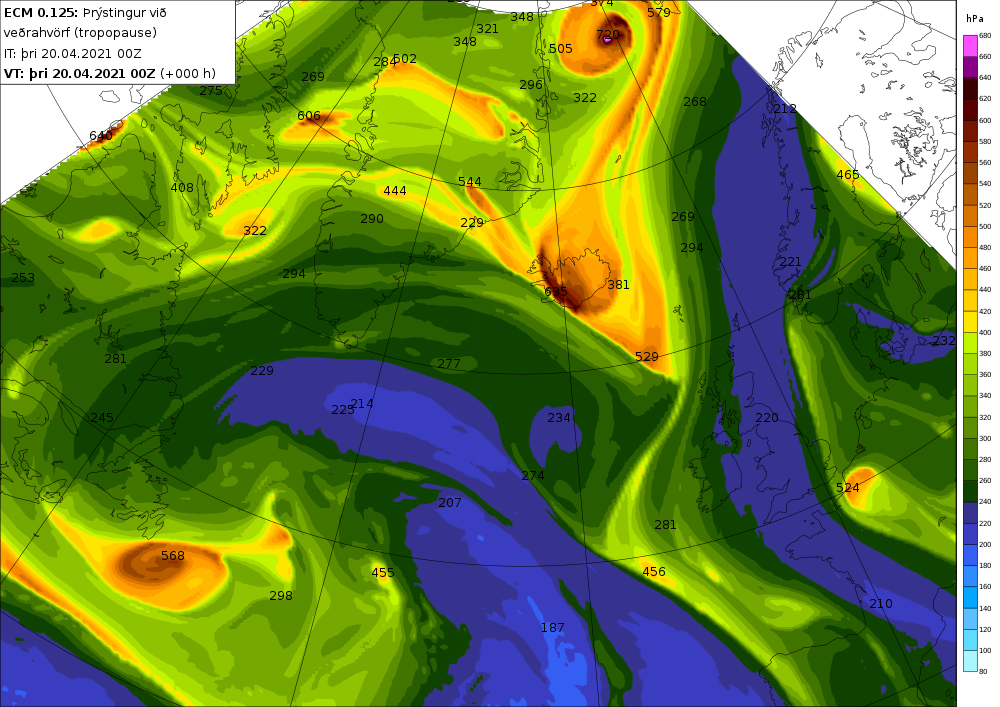The width and height of the screenshot is (1000, 707).
Task: Click the '290' pressure value
Action: (x=372, y=219)
